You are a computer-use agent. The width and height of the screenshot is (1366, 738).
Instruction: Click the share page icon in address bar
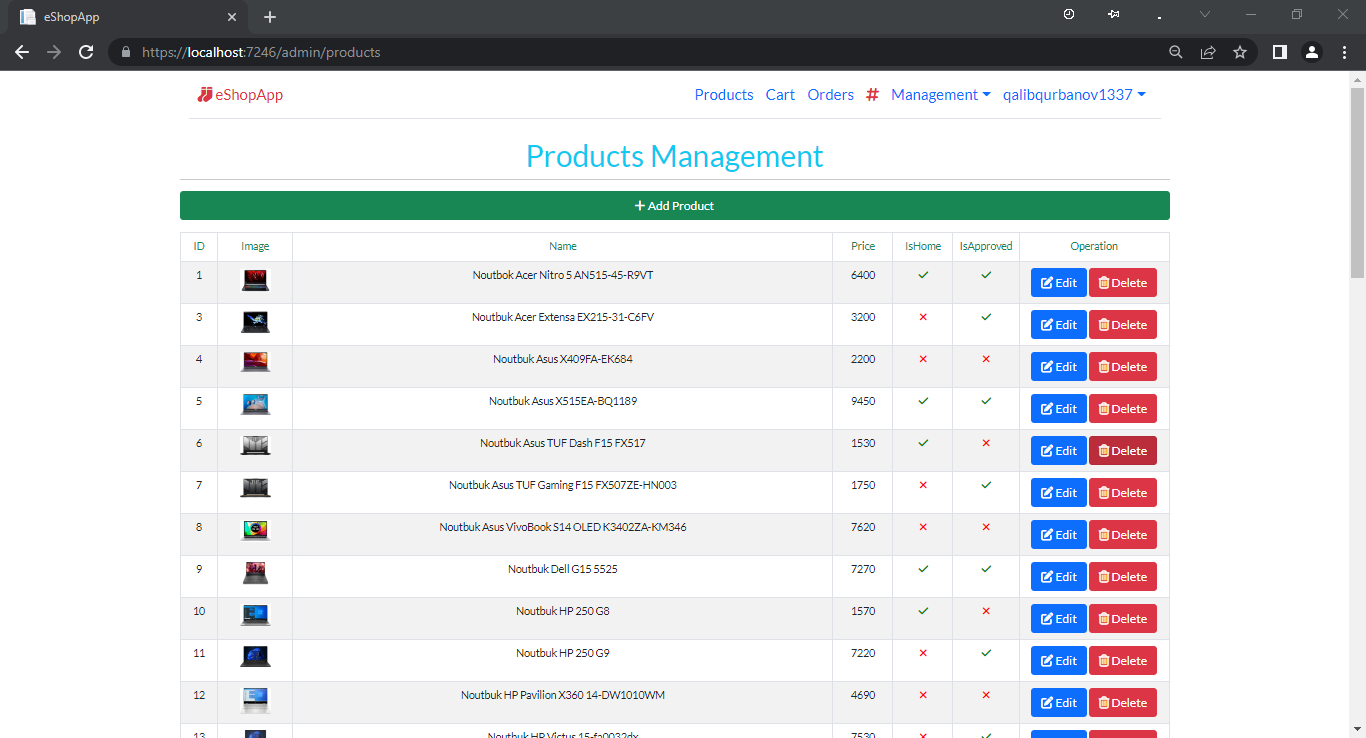1208,52
